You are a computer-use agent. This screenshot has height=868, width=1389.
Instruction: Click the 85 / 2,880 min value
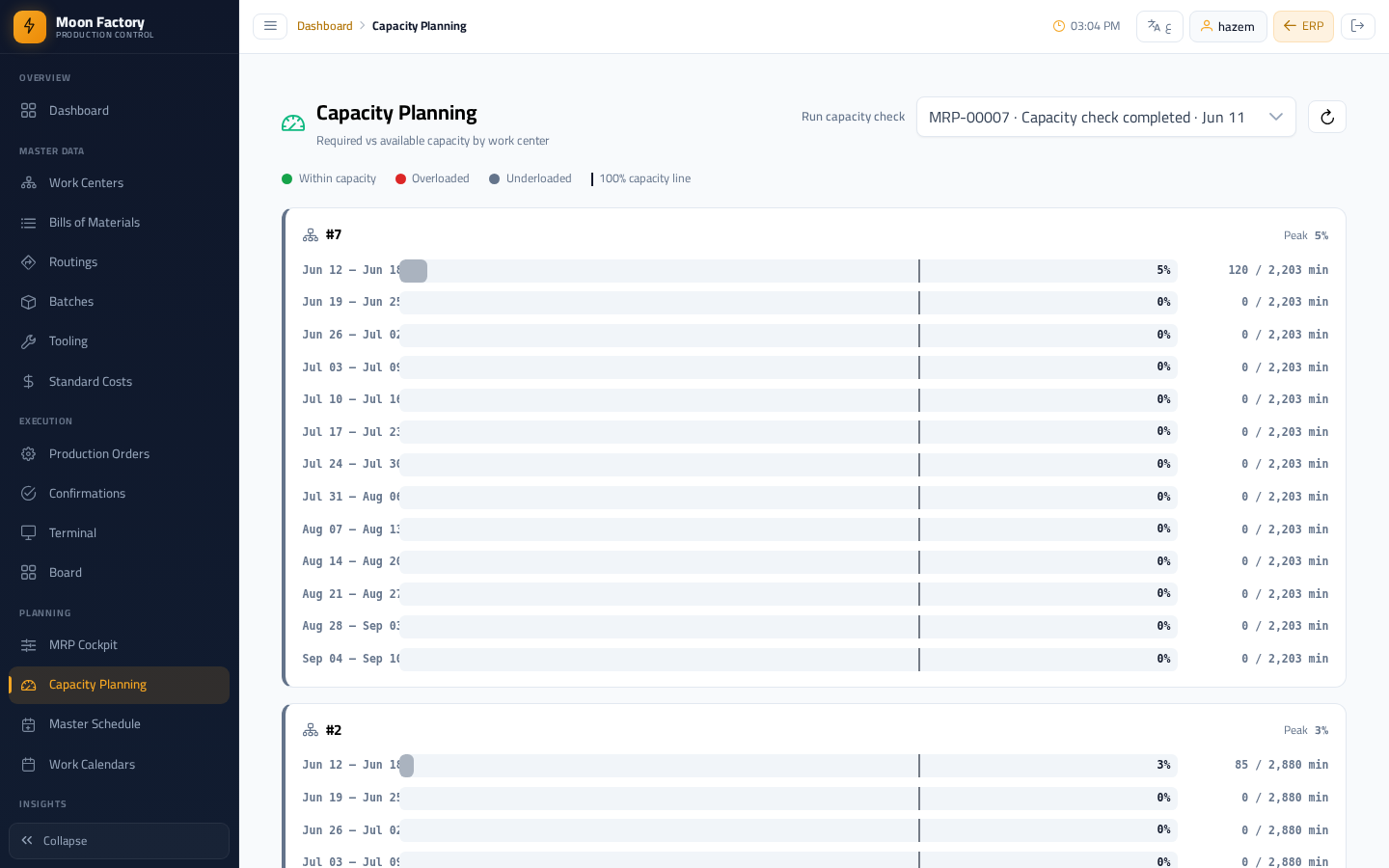[x=1282, y=766]
